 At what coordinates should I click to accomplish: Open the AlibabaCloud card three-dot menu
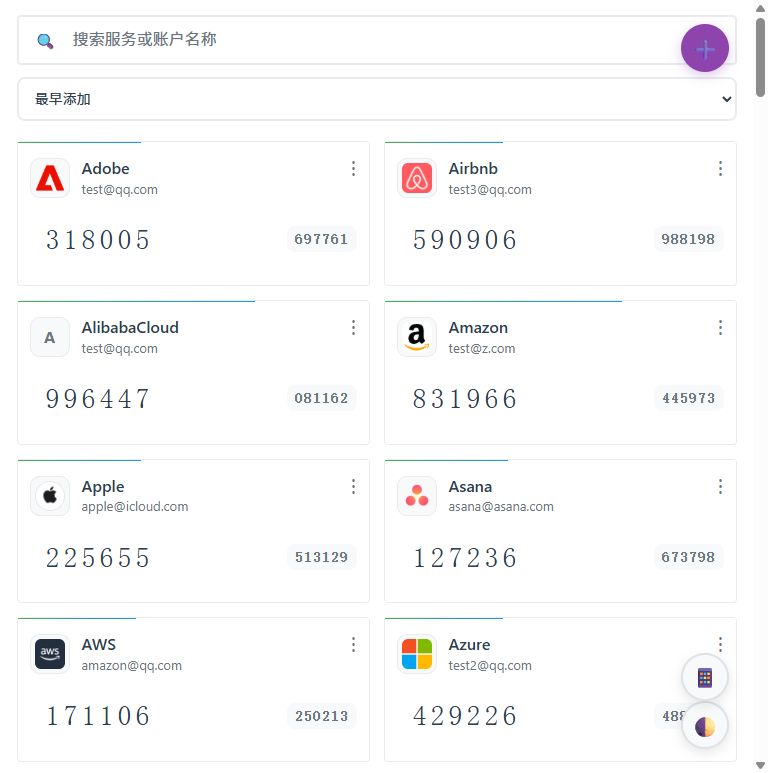353,327
